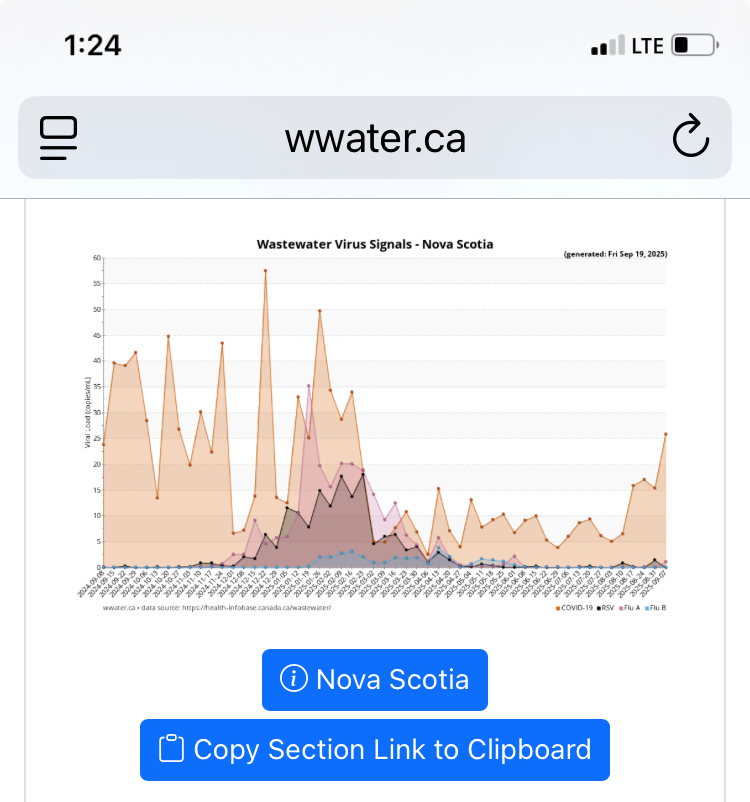Viewport: 750px width, 802px height.
Task: Tap the cellular signal bars icon
Action: 608,46
